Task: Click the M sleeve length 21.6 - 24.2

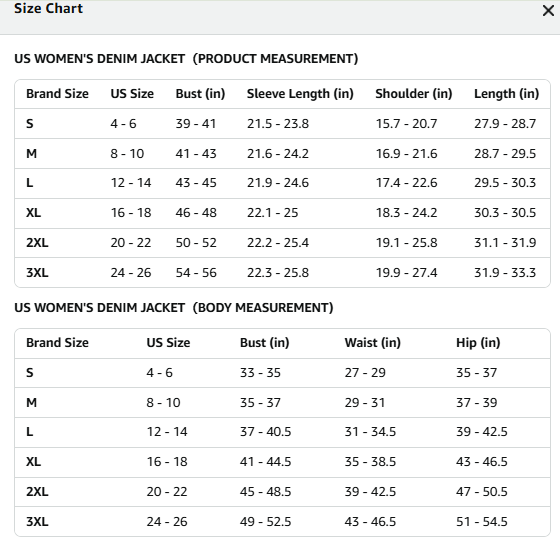Action: pyautogui.click(x=278, y=154)
